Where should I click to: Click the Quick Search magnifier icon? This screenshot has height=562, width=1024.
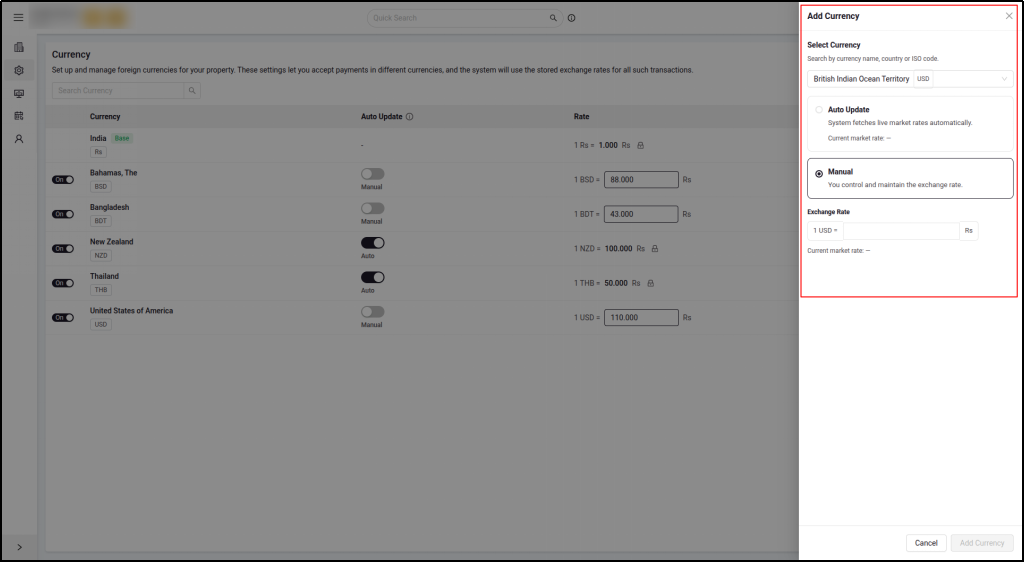pos(553,18)
